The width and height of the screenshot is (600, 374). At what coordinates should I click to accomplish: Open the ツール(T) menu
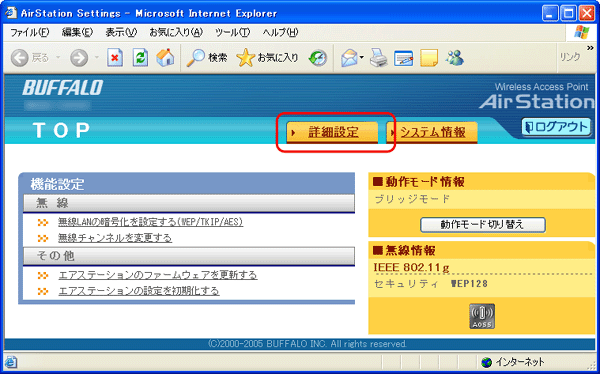point(232,33)
